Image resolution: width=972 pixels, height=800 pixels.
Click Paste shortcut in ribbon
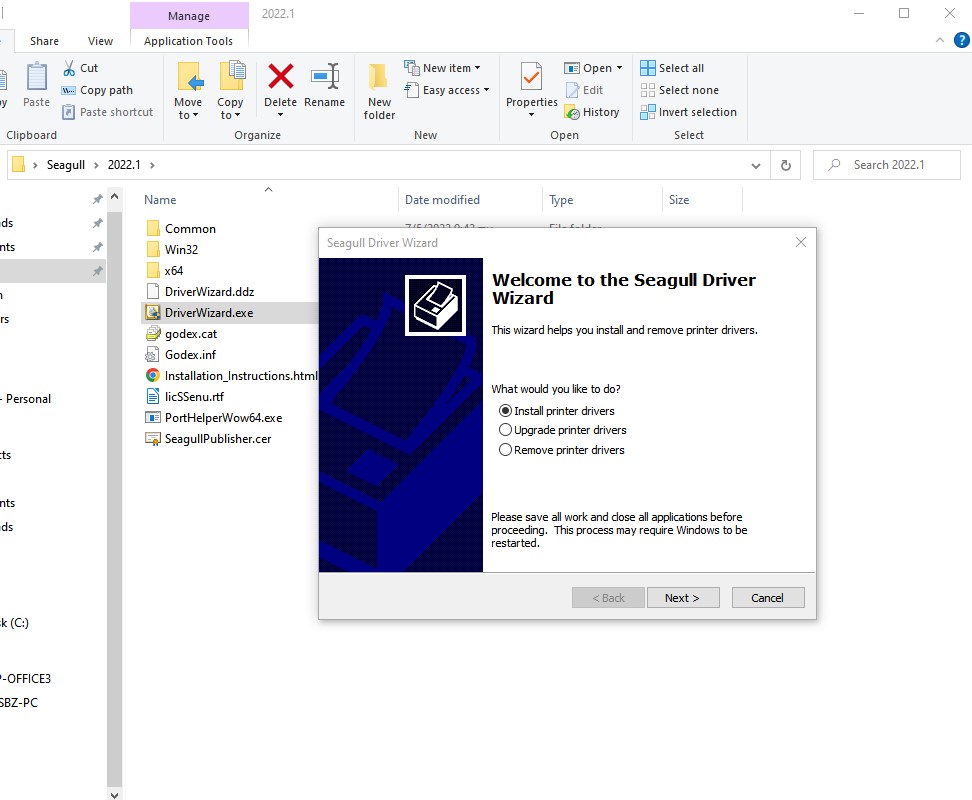click(x=108, y=112)
